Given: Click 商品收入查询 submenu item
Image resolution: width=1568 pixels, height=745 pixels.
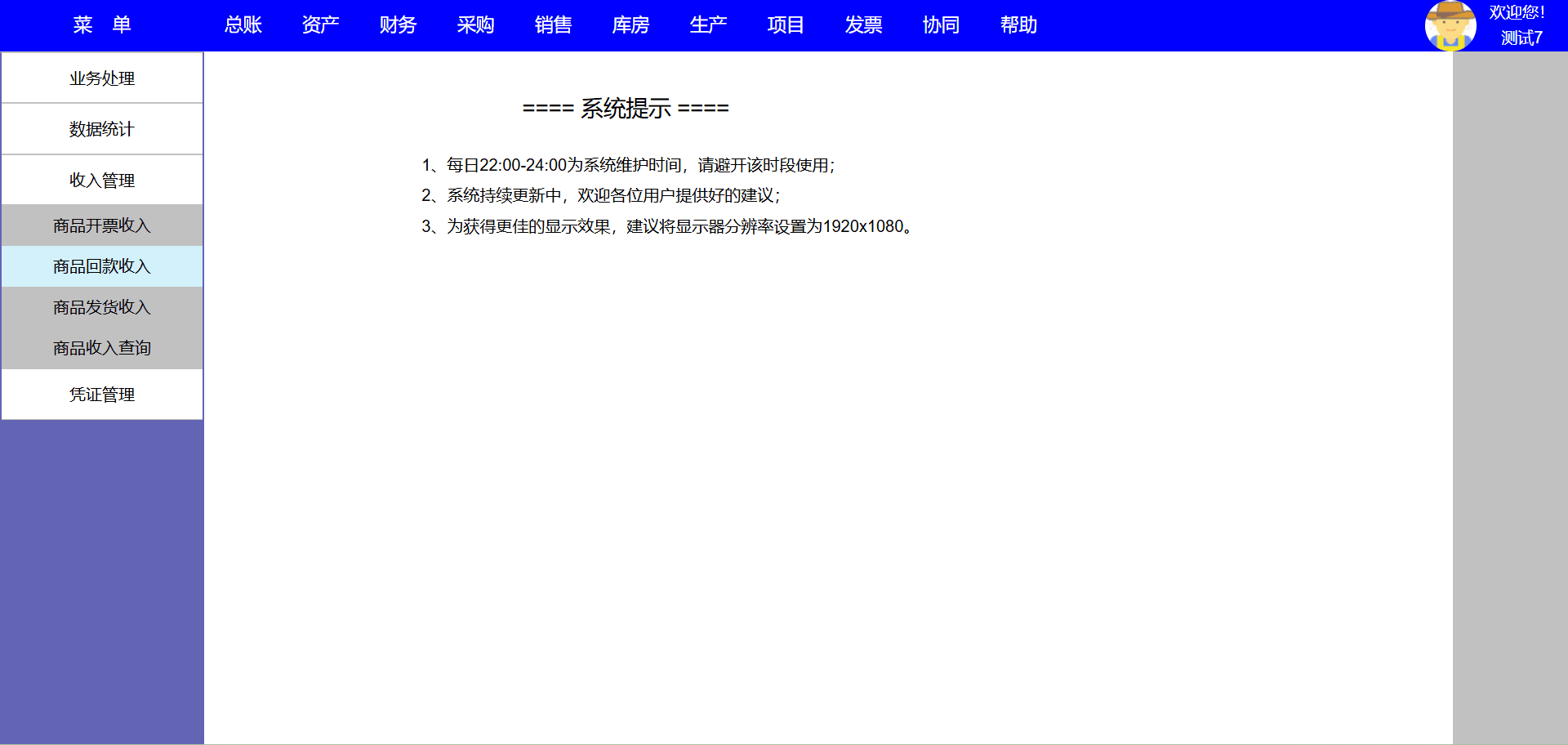Looking at the screenshot, I should pos(102,348).
